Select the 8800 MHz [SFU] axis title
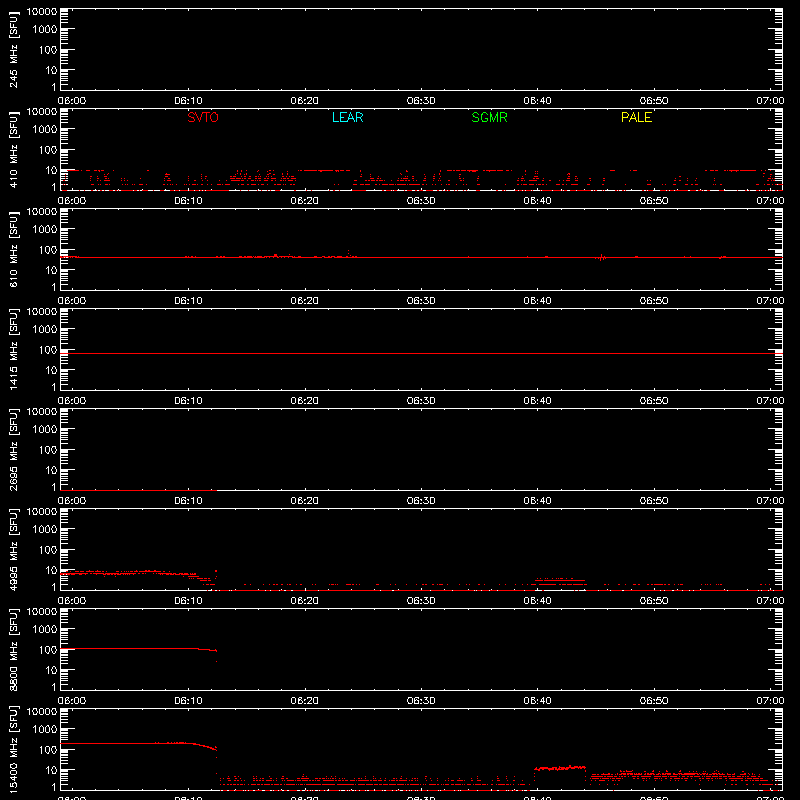The image size is (800, 800). pos(13,649)
